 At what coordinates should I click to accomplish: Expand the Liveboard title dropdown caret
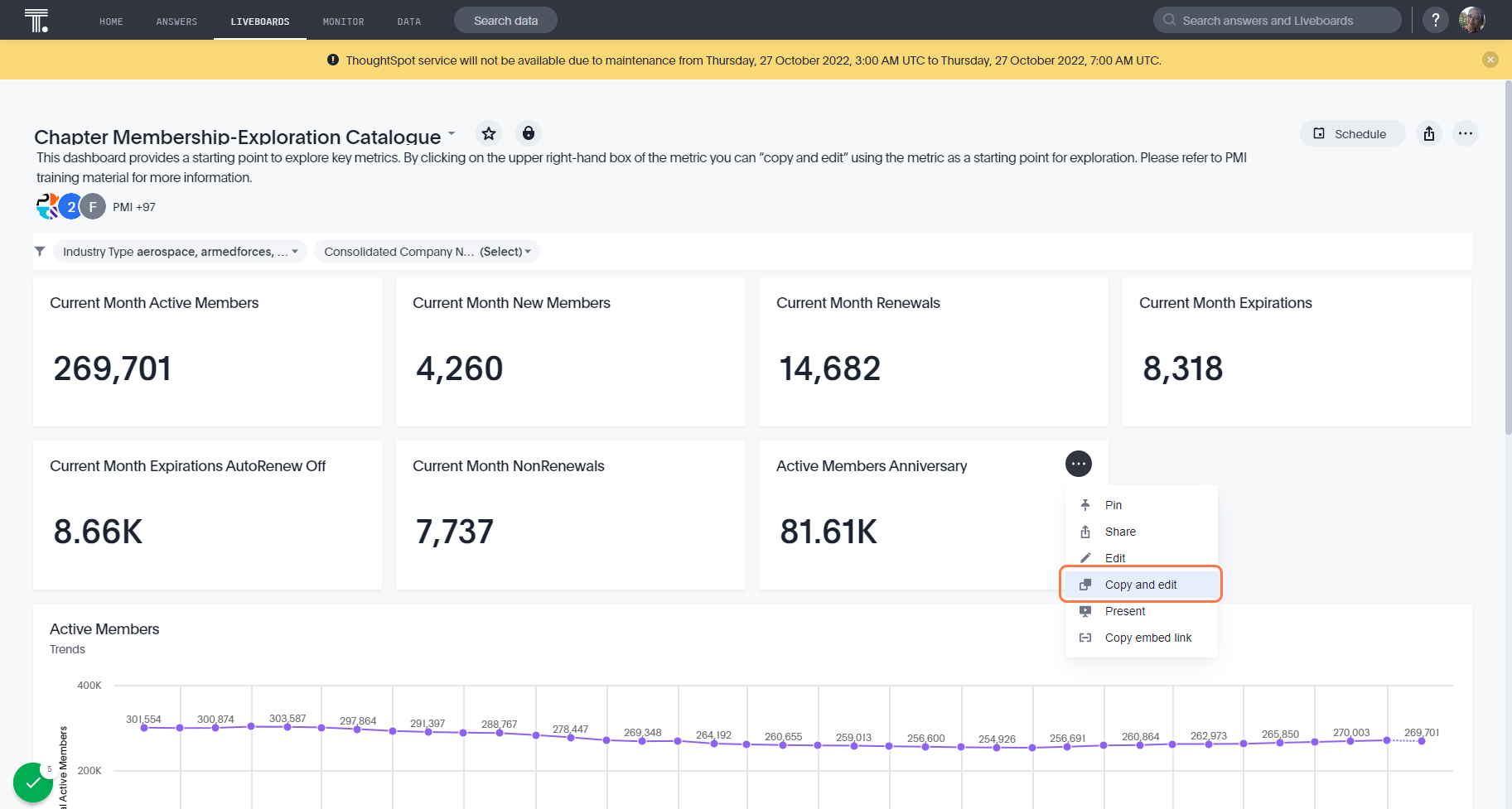click(452, 132)
